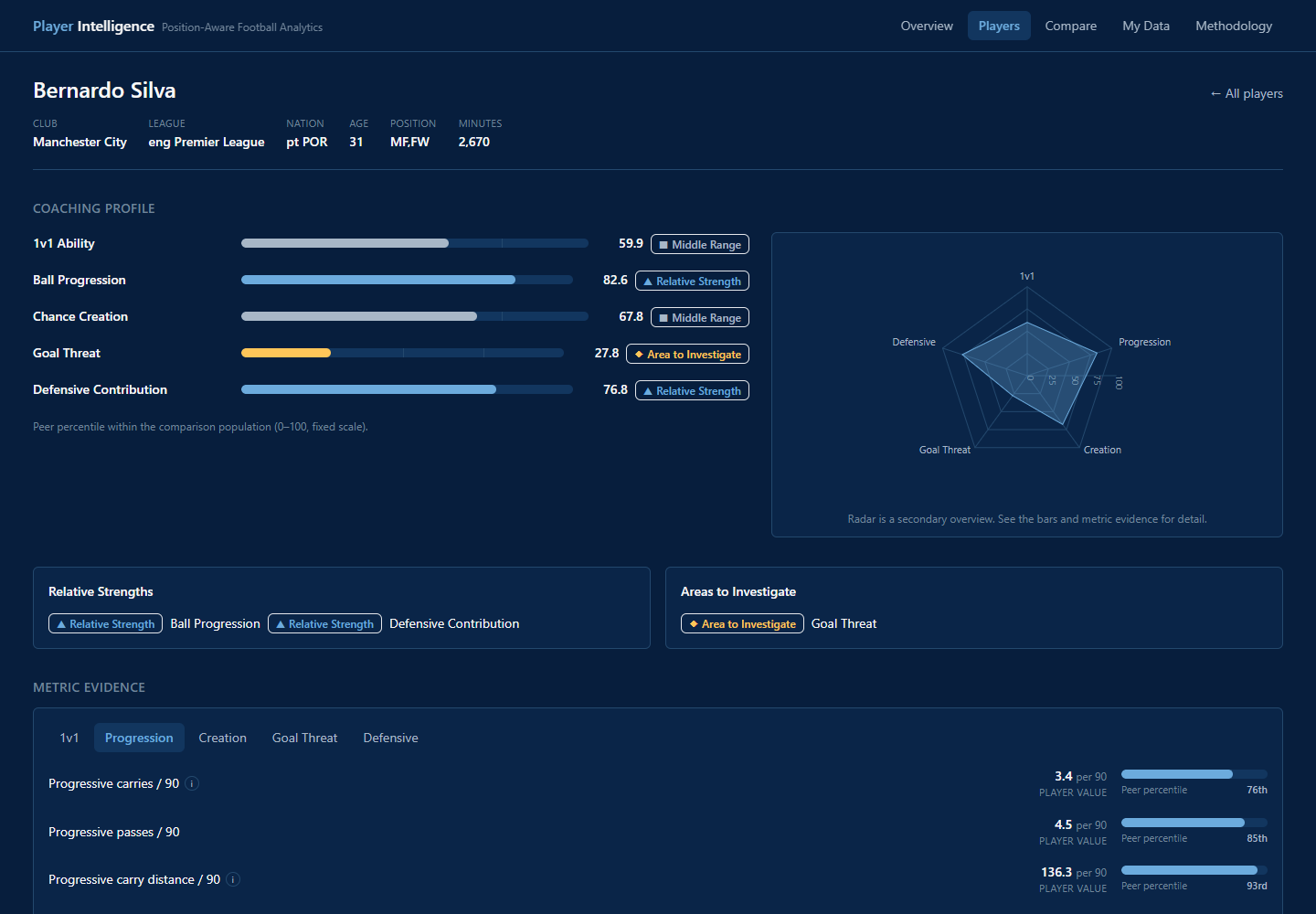Click the 2,670 minutes value
Screen dimensions: 1316x914
tap(474, 142)
